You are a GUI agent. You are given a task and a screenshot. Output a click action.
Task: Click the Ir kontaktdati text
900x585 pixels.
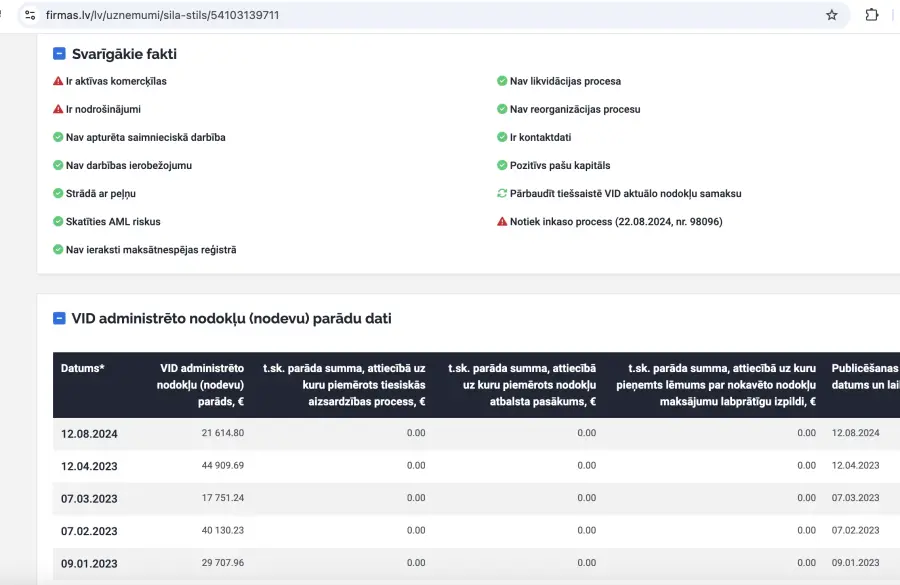pyautogui.click(x=541, y=138)
